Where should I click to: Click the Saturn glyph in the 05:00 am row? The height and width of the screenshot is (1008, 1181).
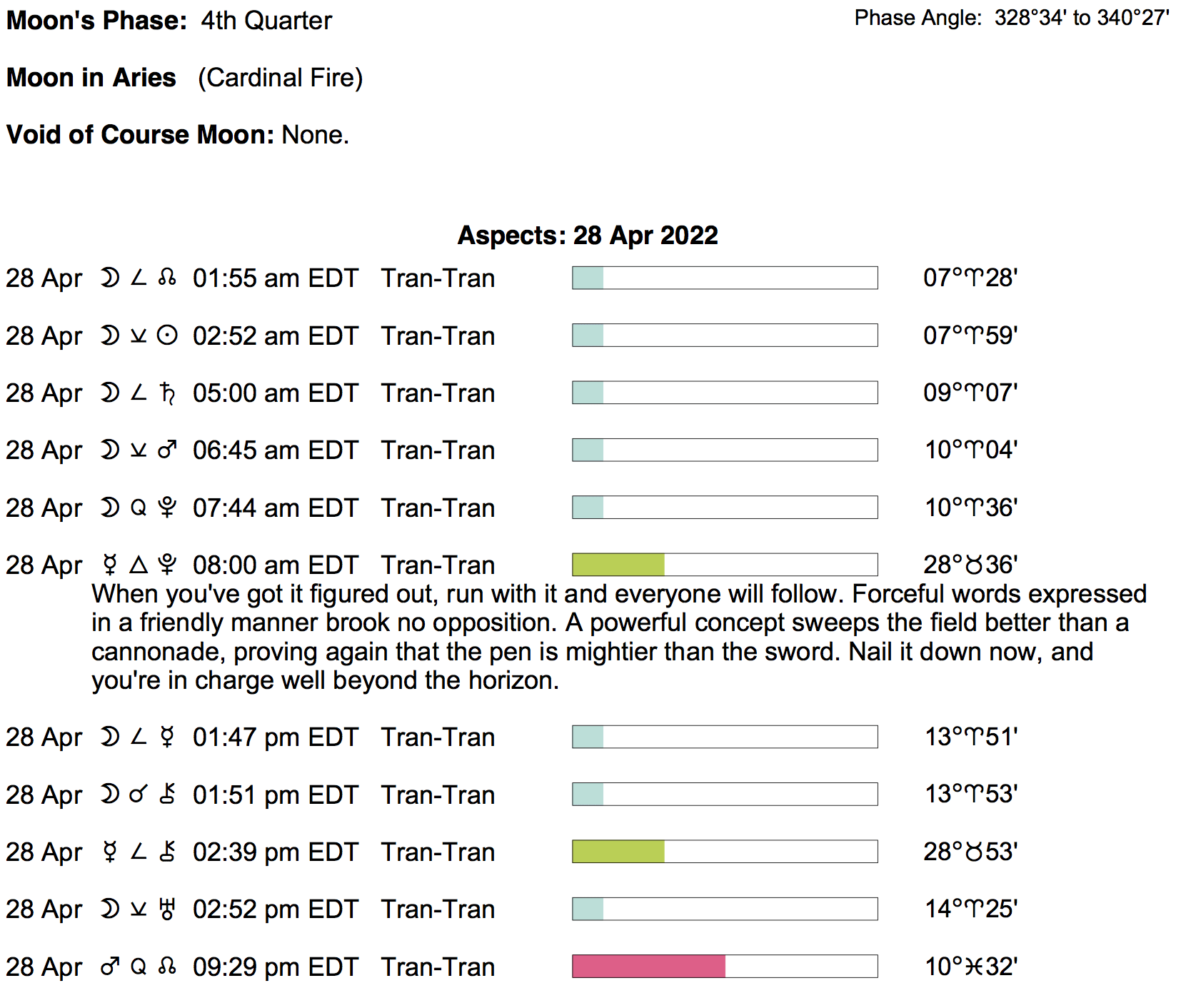tap(167, 393)
